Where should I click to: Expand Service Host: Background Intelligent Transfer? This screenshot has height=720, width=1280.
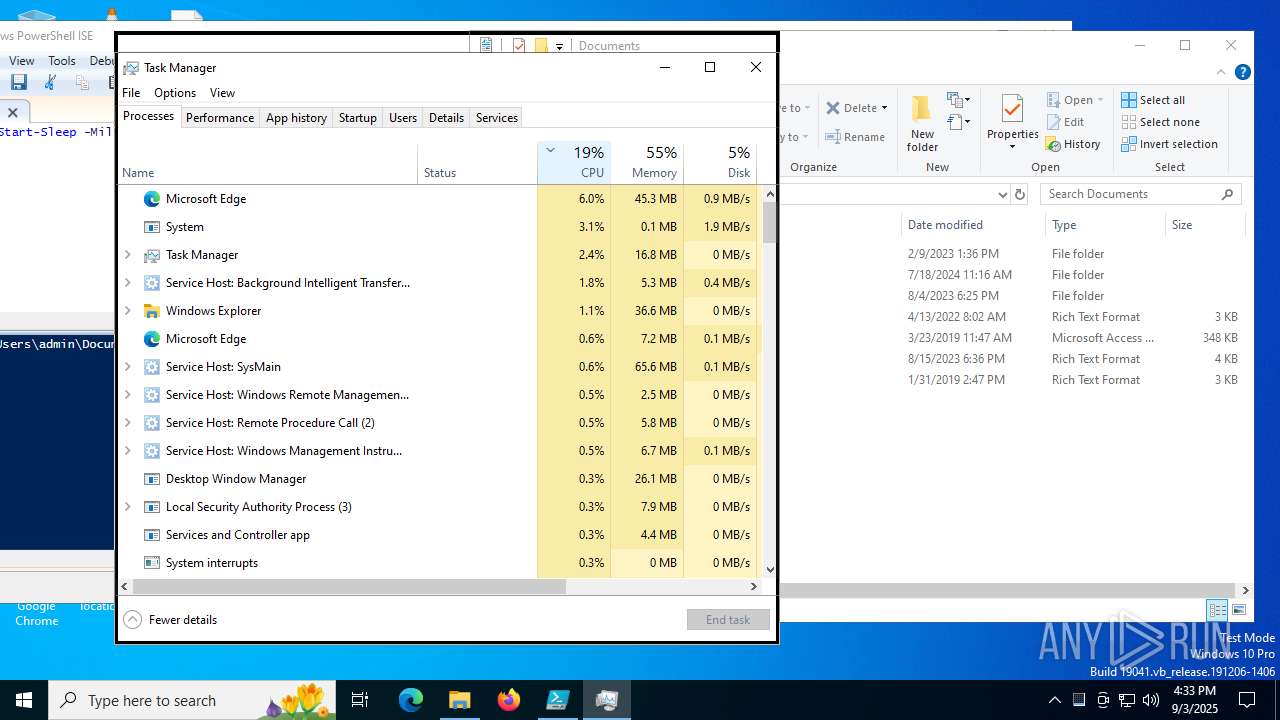127,283
